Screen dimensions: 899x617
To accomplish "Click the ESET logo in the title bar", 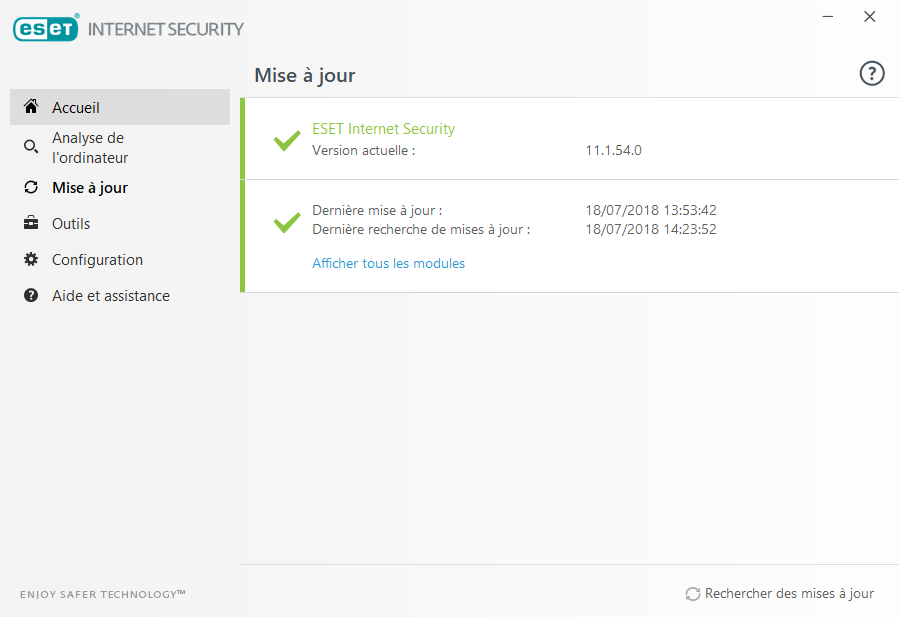I will point(46,29).
